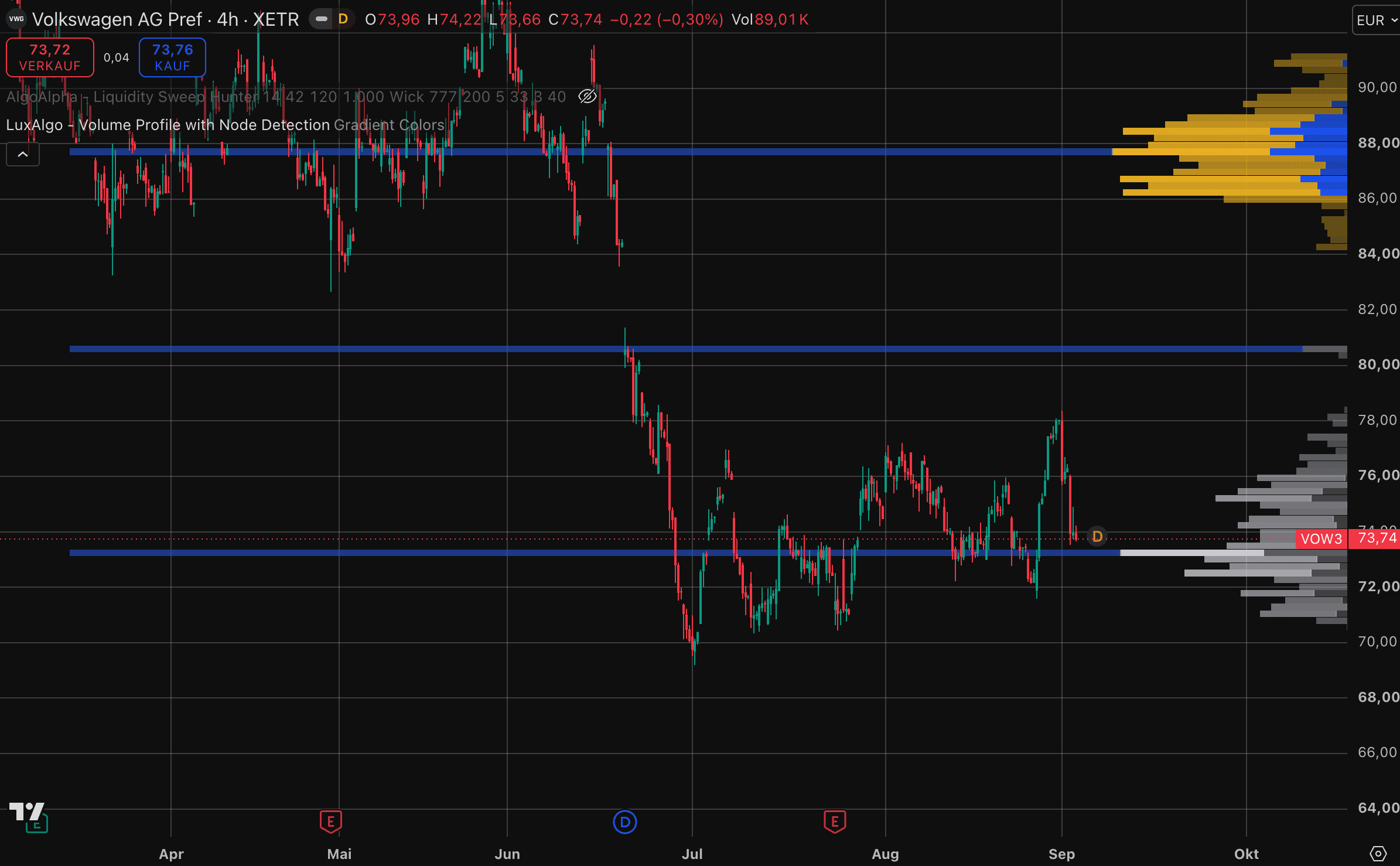Open the Volkswagen AG Pref symbol title
The width and height of the screenshot is (1400, 866).
[165, 19]
